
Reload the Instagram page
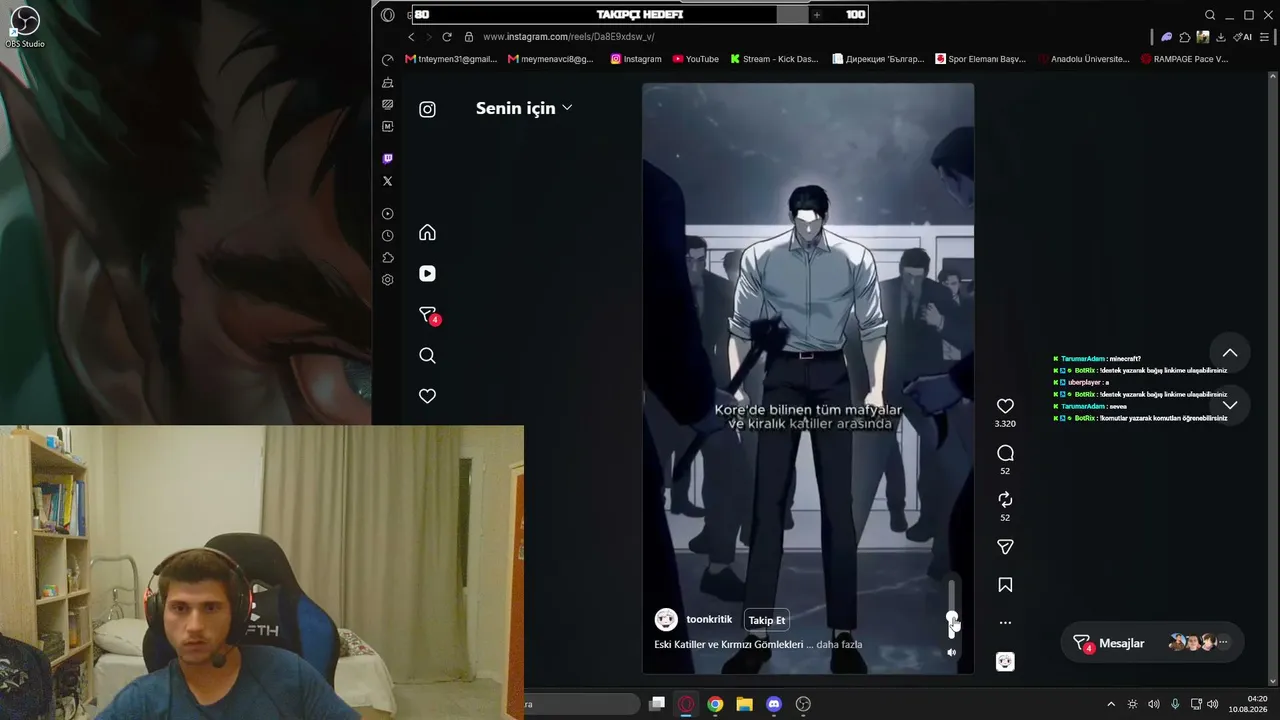(x=447, y=37)
